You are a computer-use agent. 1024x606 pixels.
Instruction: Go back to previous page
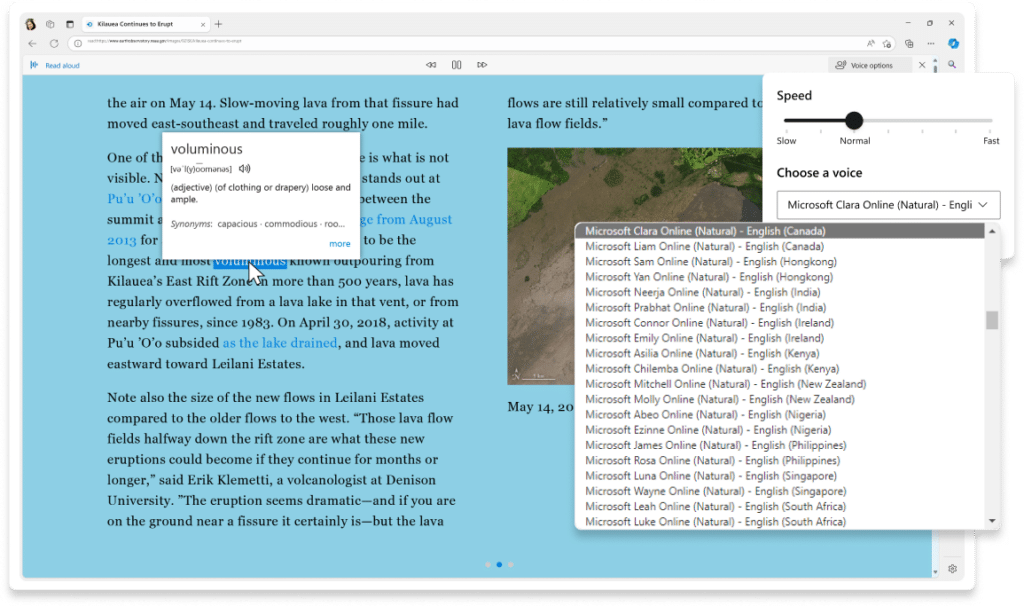pyautogui.click(x=33, y=43)
